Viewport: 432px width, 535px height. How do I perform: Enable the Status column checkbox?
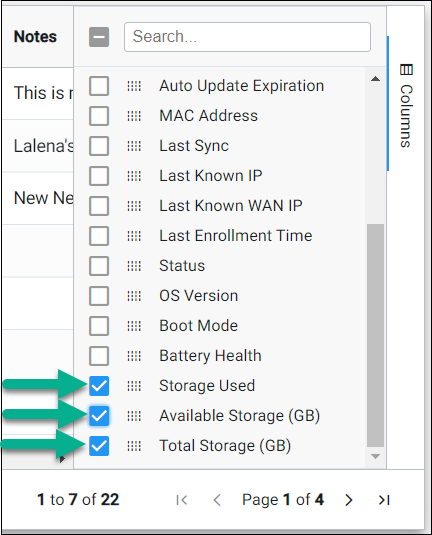point(99,266)
